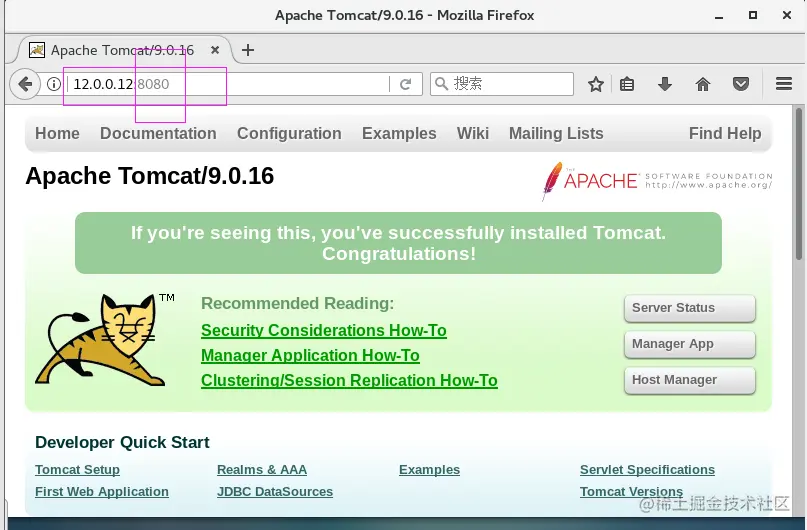Viewport: 807px width, 530px height.
Task: Select the Apache Tomcat/9.0.16 browser tab
Action: [124, 50]
